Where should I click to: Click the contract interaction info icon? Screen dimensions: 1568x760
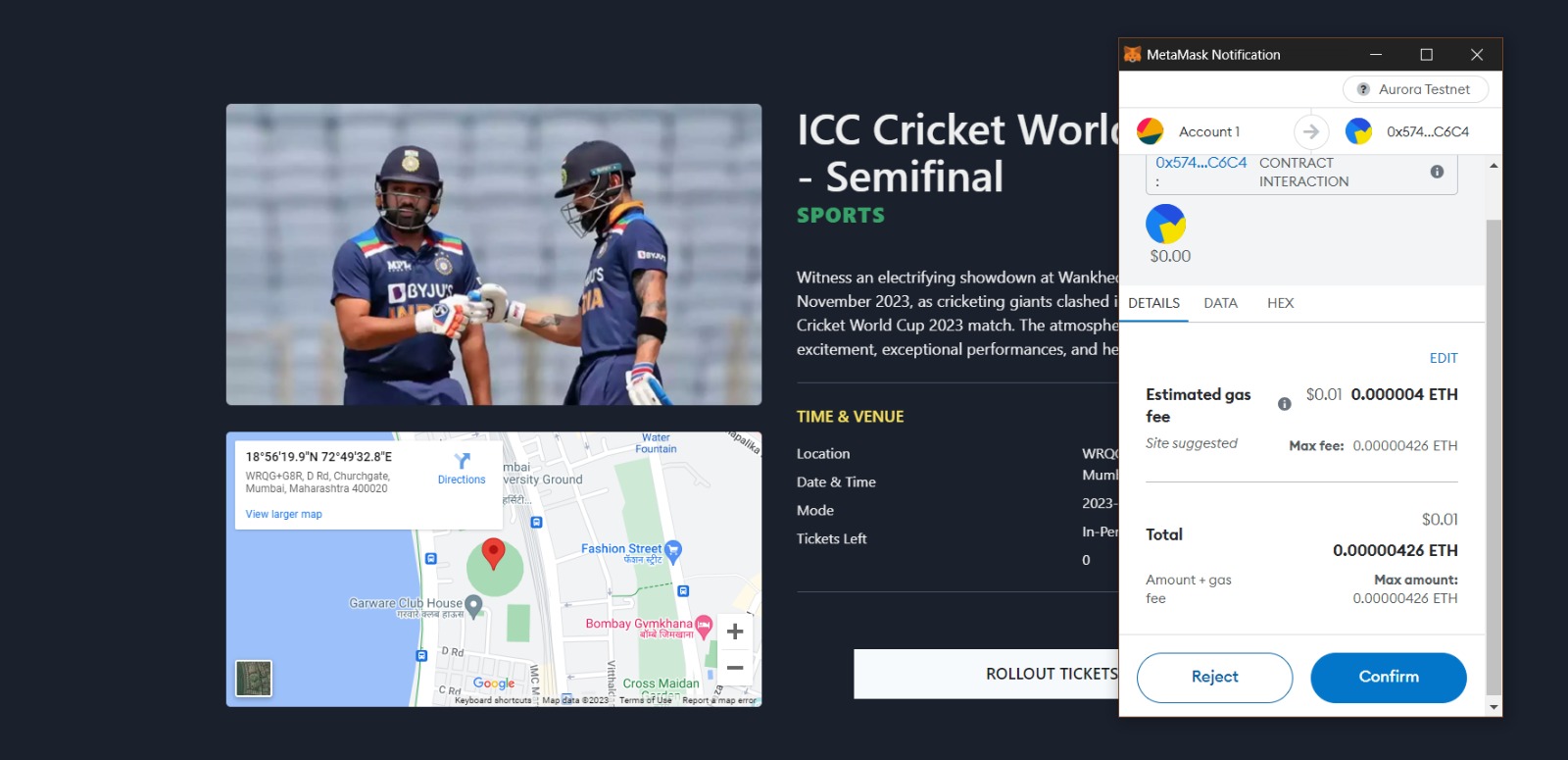tap(1437, 172)
